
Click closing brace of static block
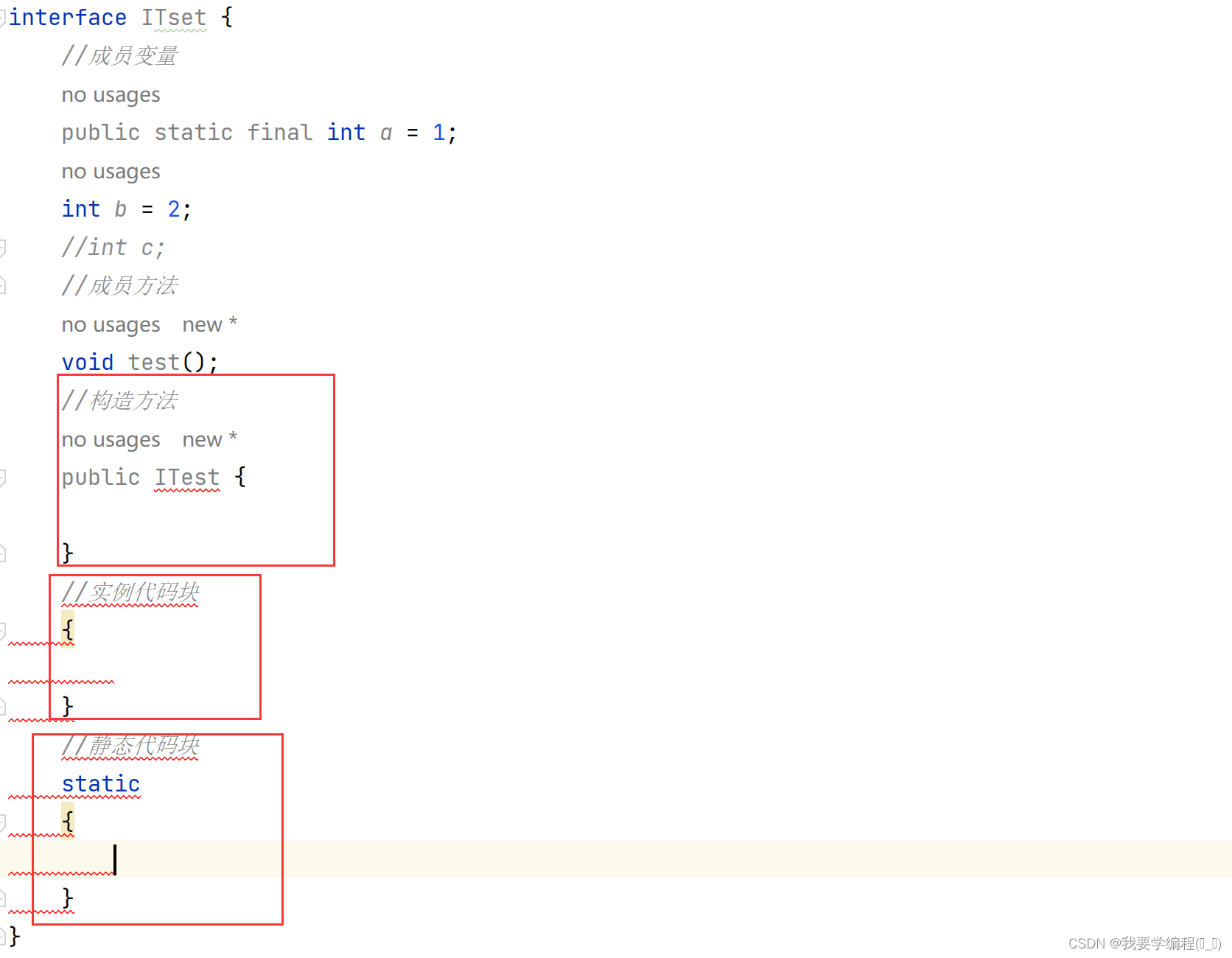[68, 898]
